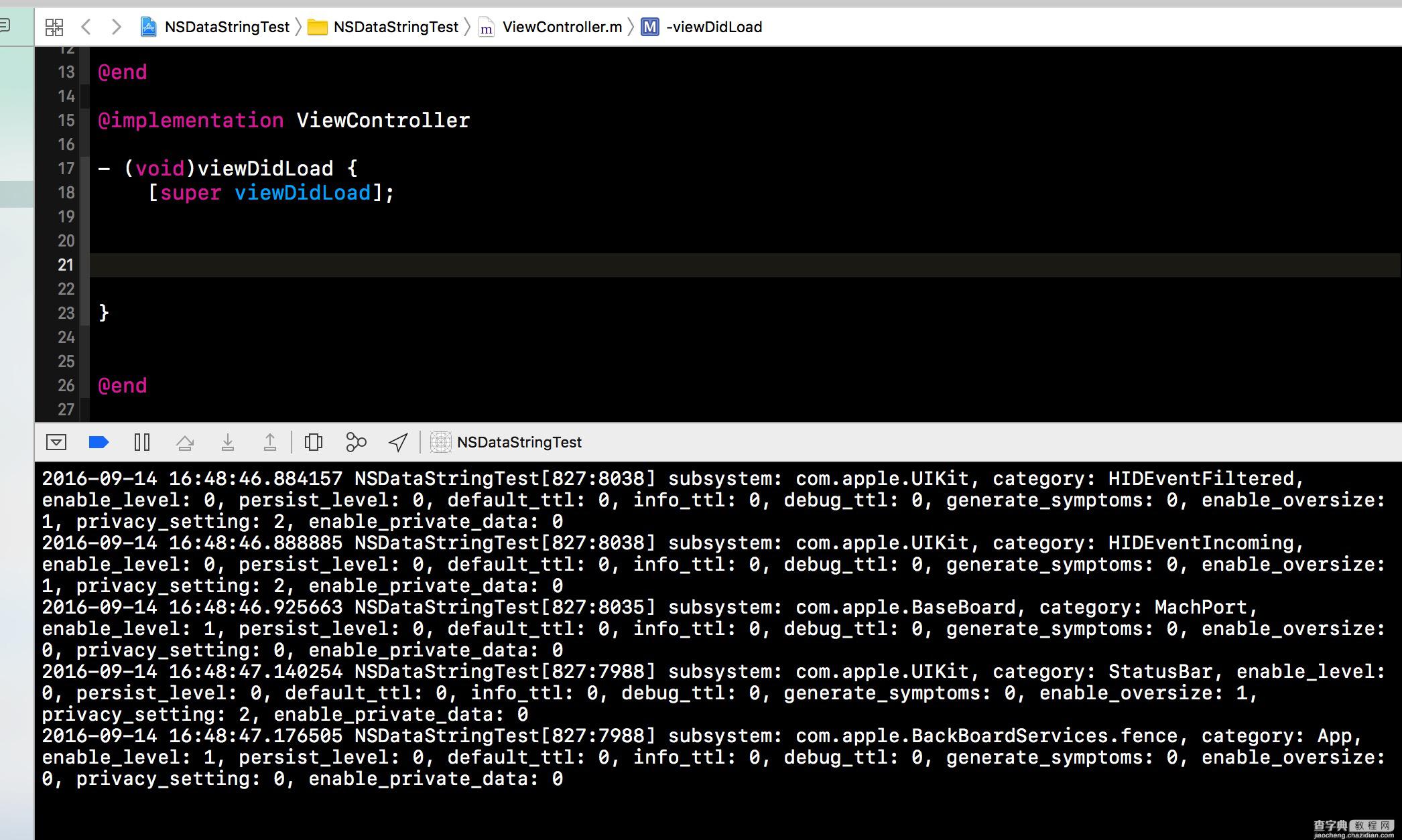Image resolution: width=1402 pixels, height=840 pixels.
Task: Hide the debug area with toggle
Action: click(56, 442)
